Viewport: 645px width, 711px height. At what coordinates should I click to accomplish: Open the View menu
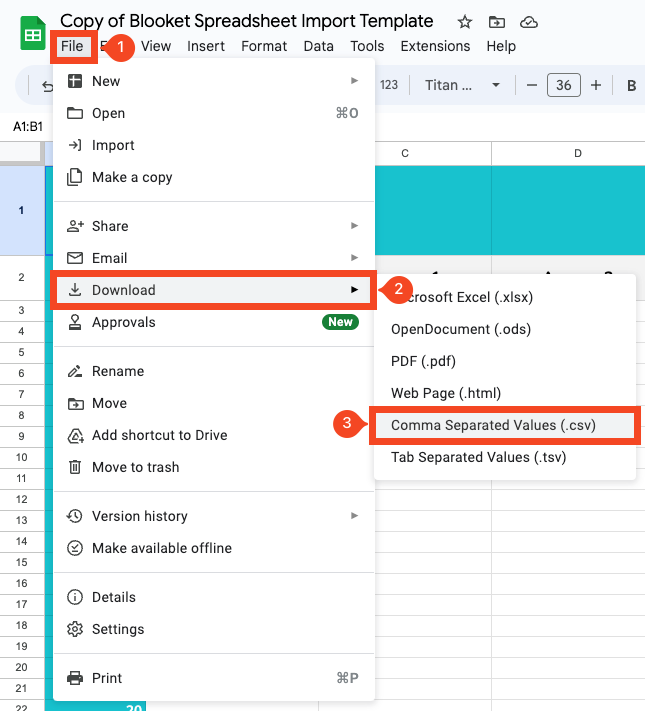[x=156, y=46]
